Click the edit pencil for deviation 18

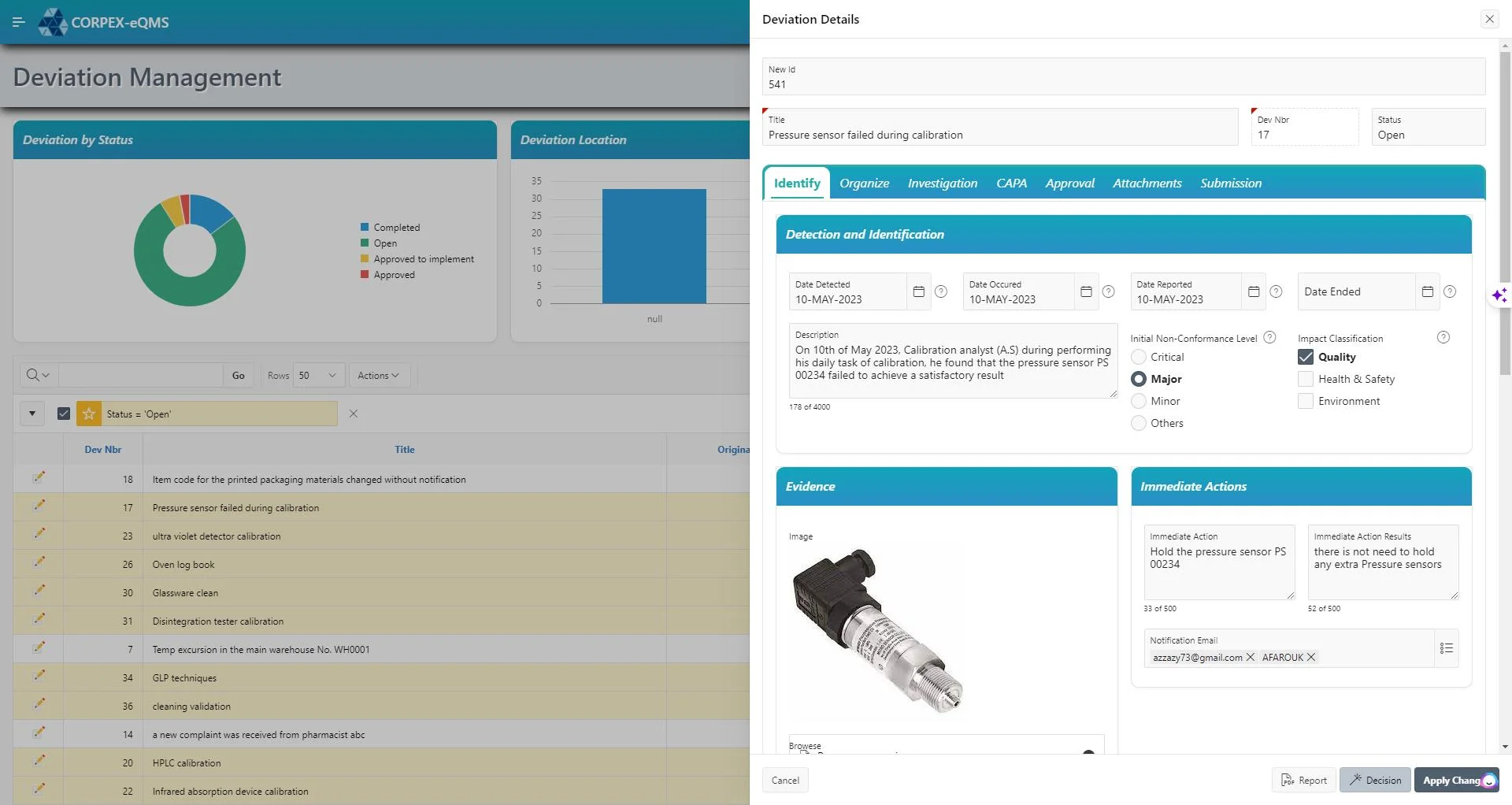(39, 477)
